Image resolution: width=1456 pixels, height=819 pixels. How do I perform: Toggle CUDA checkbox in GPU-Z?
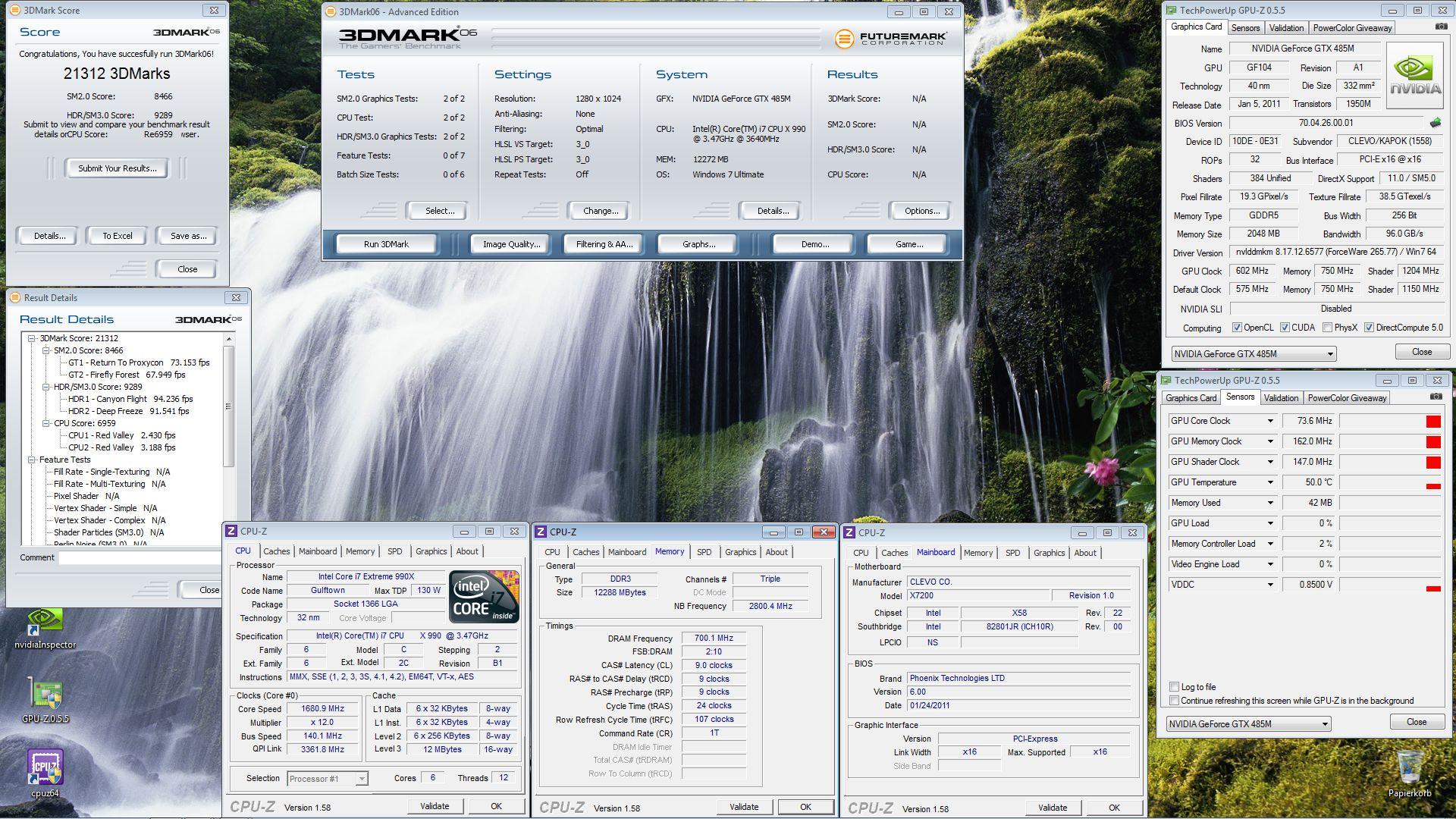pos(1285,328)
